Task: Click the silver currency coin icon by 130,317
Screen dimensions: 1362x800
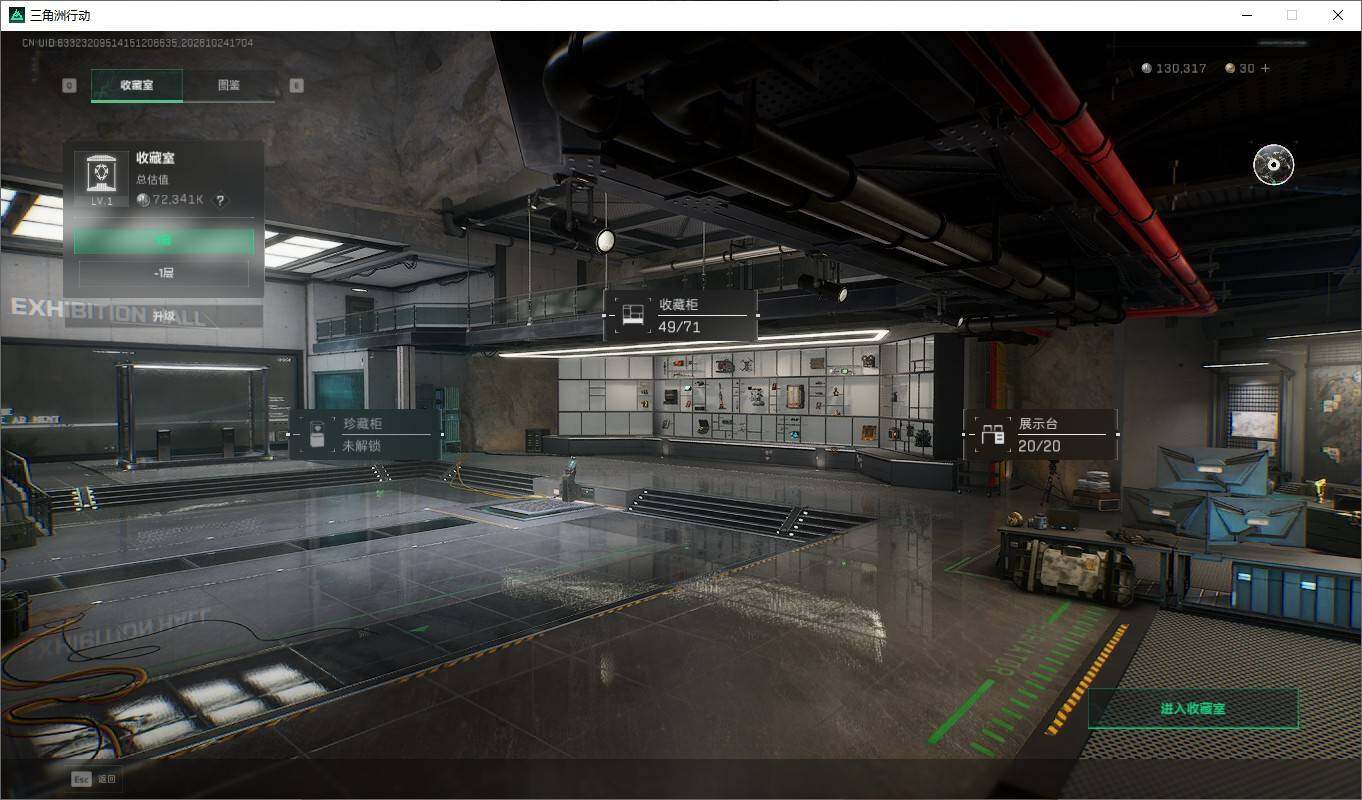Action: (x=1146, y=69)
